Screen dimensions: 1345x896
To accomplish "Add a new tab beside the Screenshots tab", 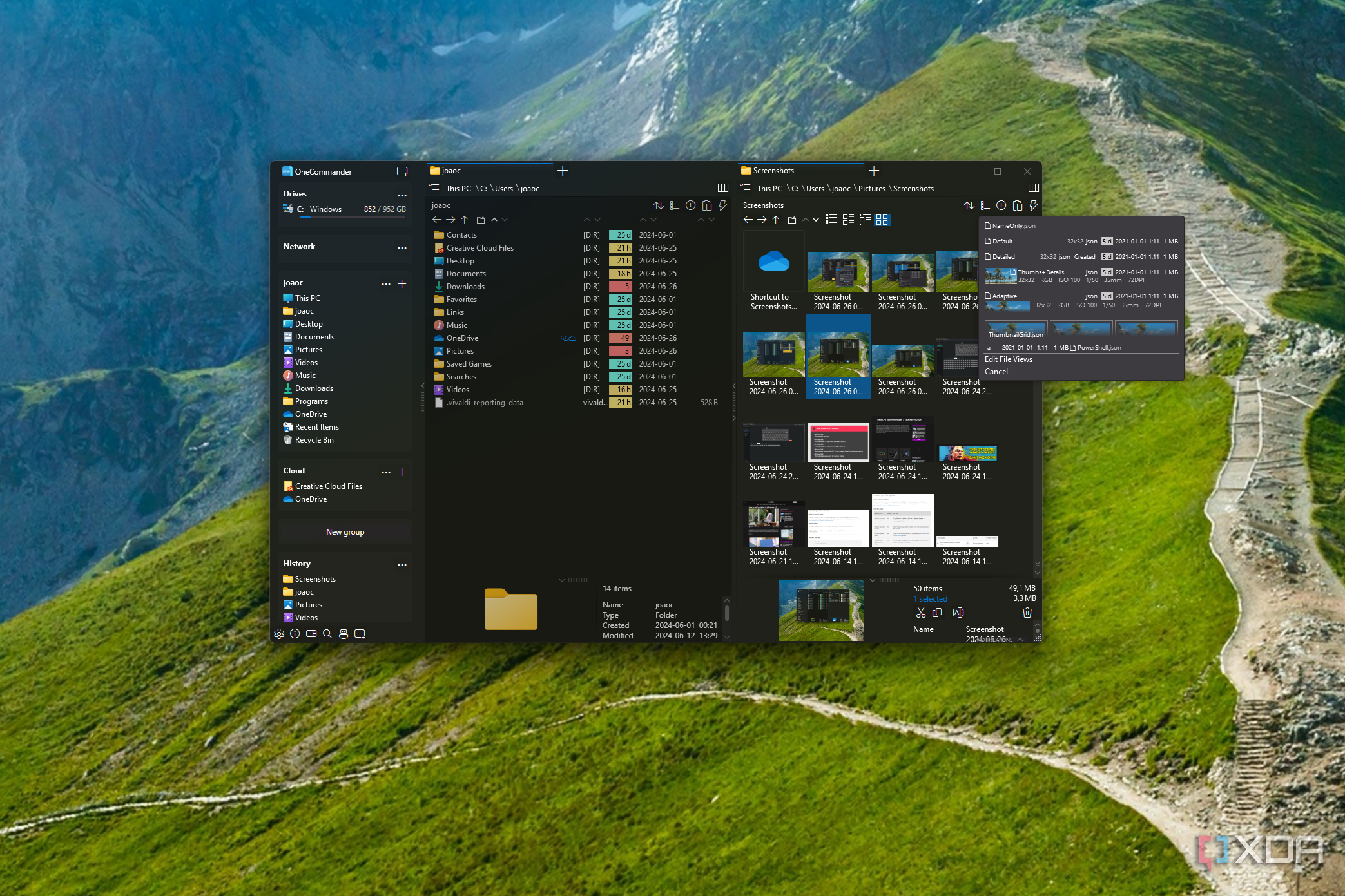I will click(874, 171).
